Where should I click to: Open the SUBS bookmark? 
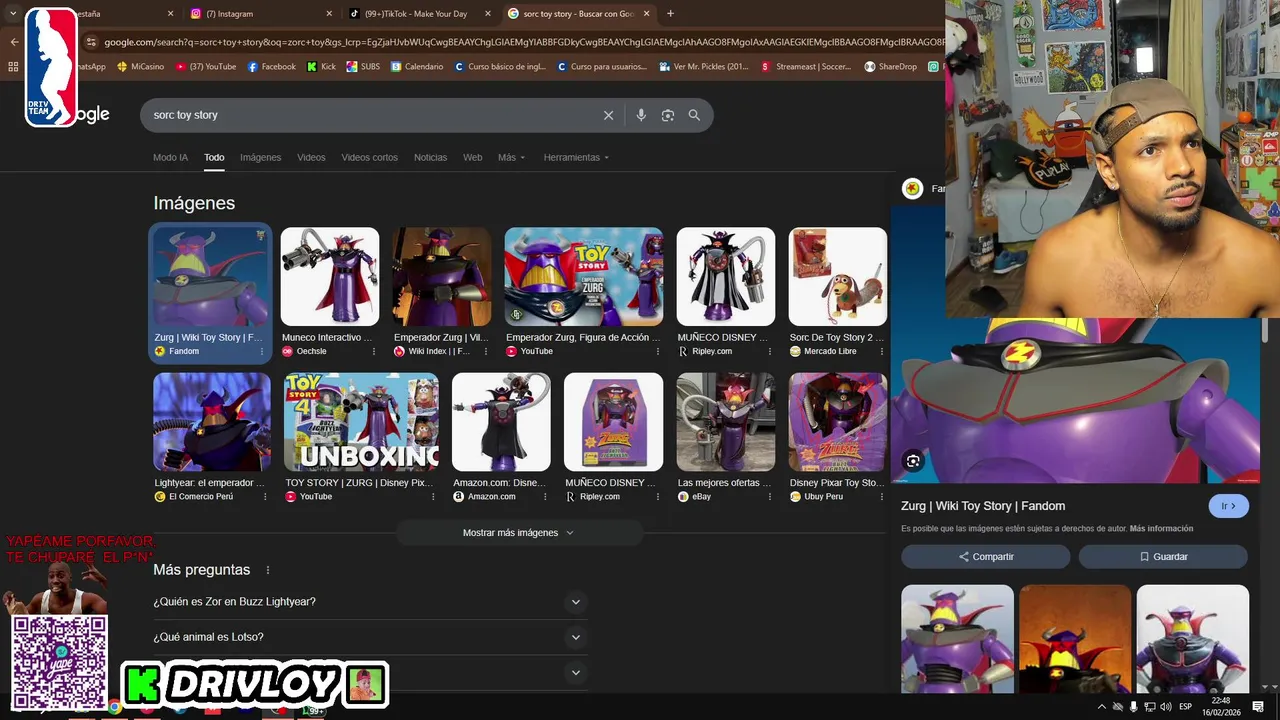(364, 67)
